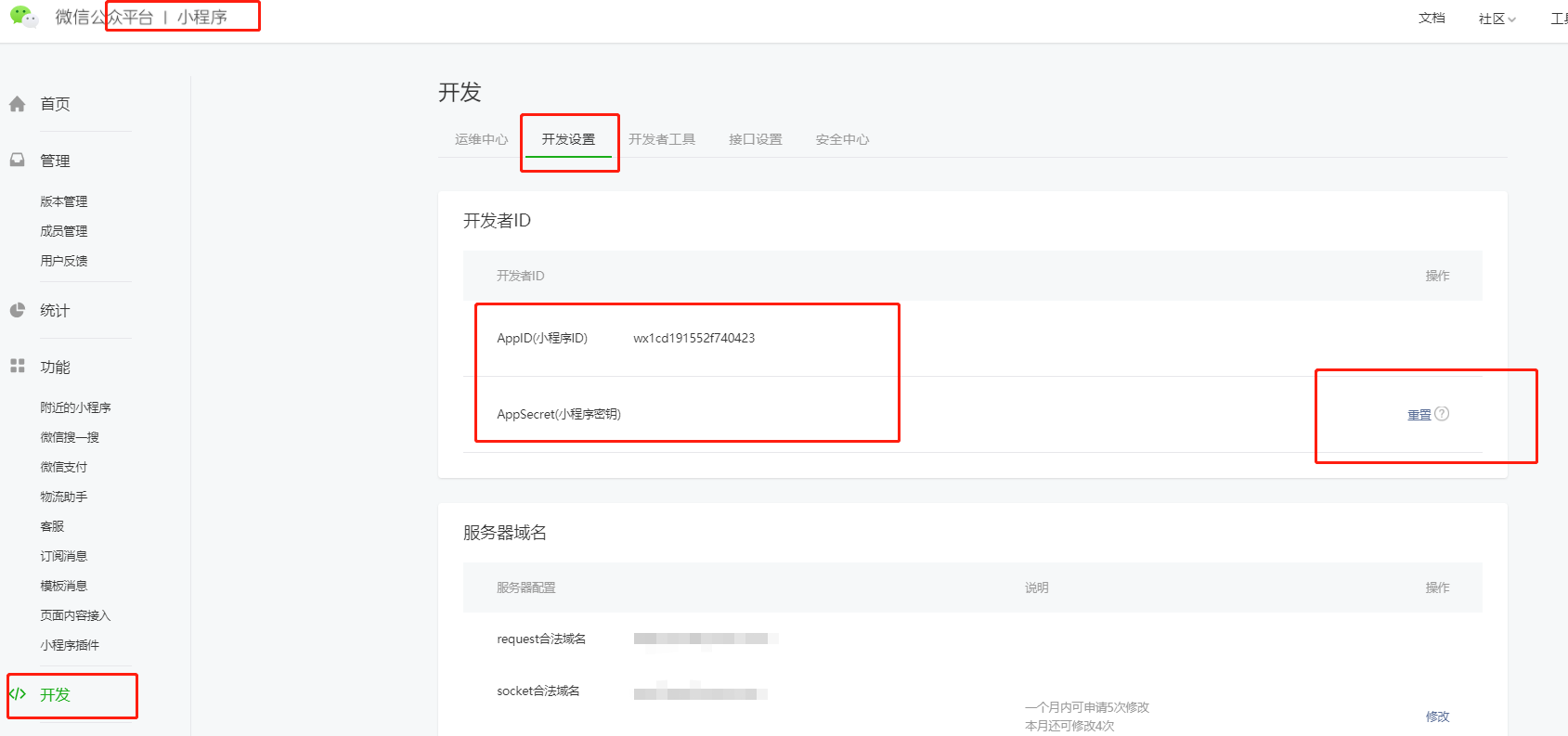Open 客服 in sidebar
The height and width of the screenshot is (736, 1568).
tap(52, 526)
